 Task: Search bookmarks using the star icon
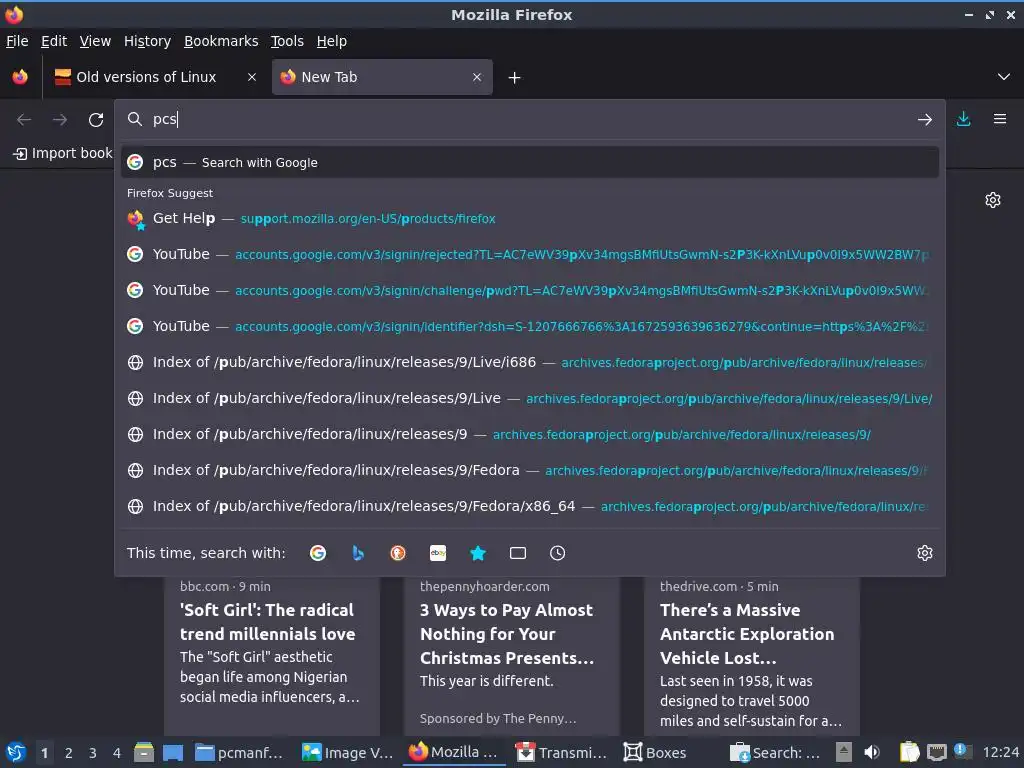click(x=478, y=553)
